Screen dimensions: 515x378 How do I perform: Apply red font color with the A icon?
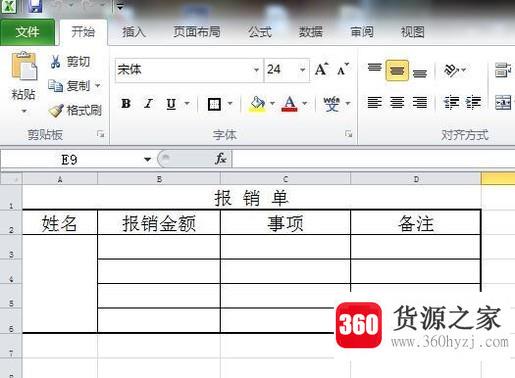[289, 104]
